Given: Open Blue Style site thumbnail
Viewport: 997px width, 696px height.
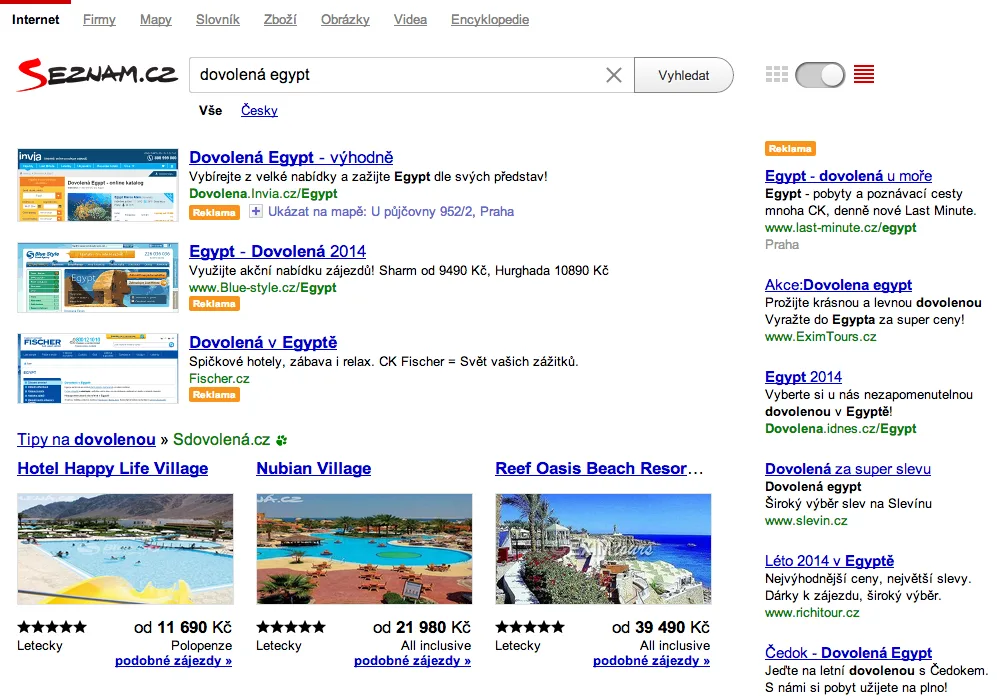Looking at the screenshot, I should 98,277.
